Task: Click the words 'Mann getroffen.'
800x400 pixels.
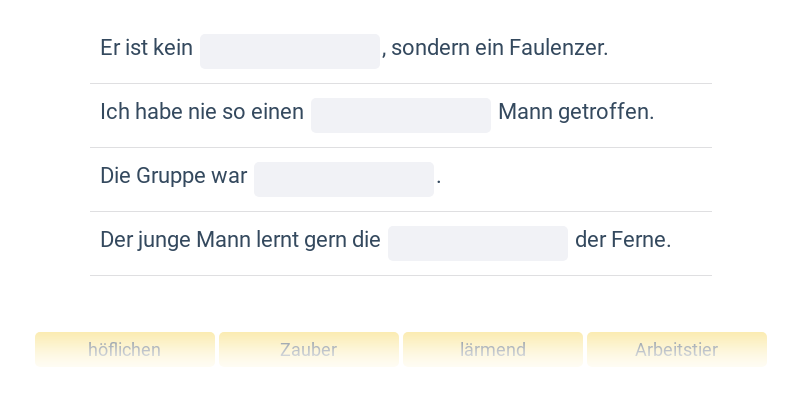Action: coord(576,112)
